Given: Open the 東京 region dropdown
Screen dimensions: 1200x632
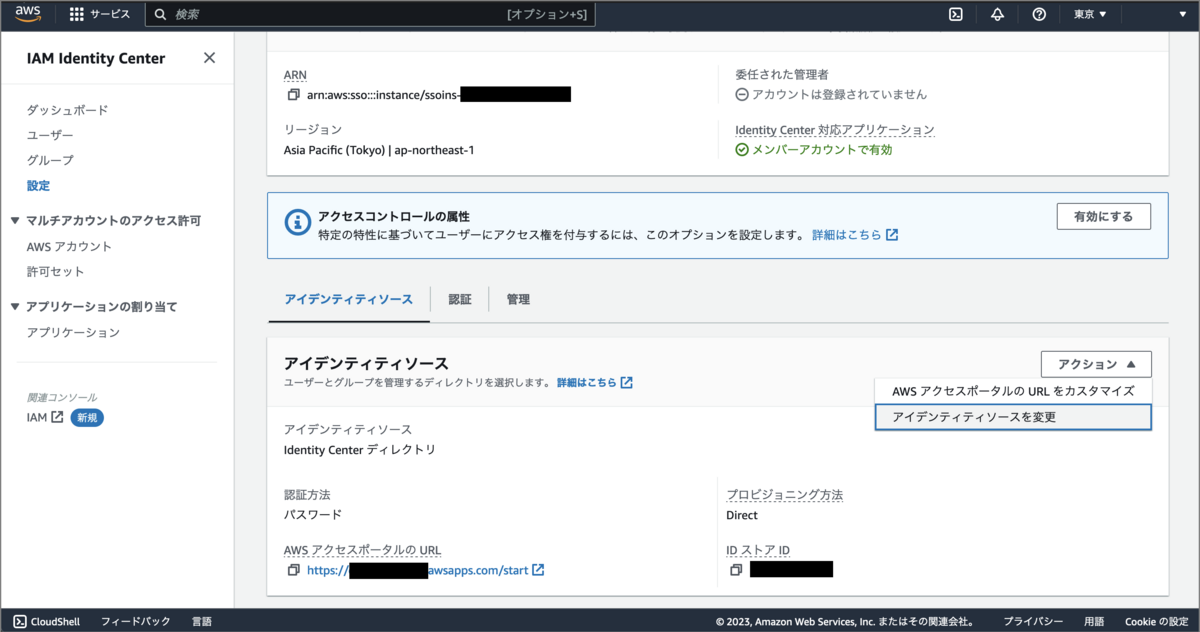Looking at the screenshot, I should [1090, 14].
